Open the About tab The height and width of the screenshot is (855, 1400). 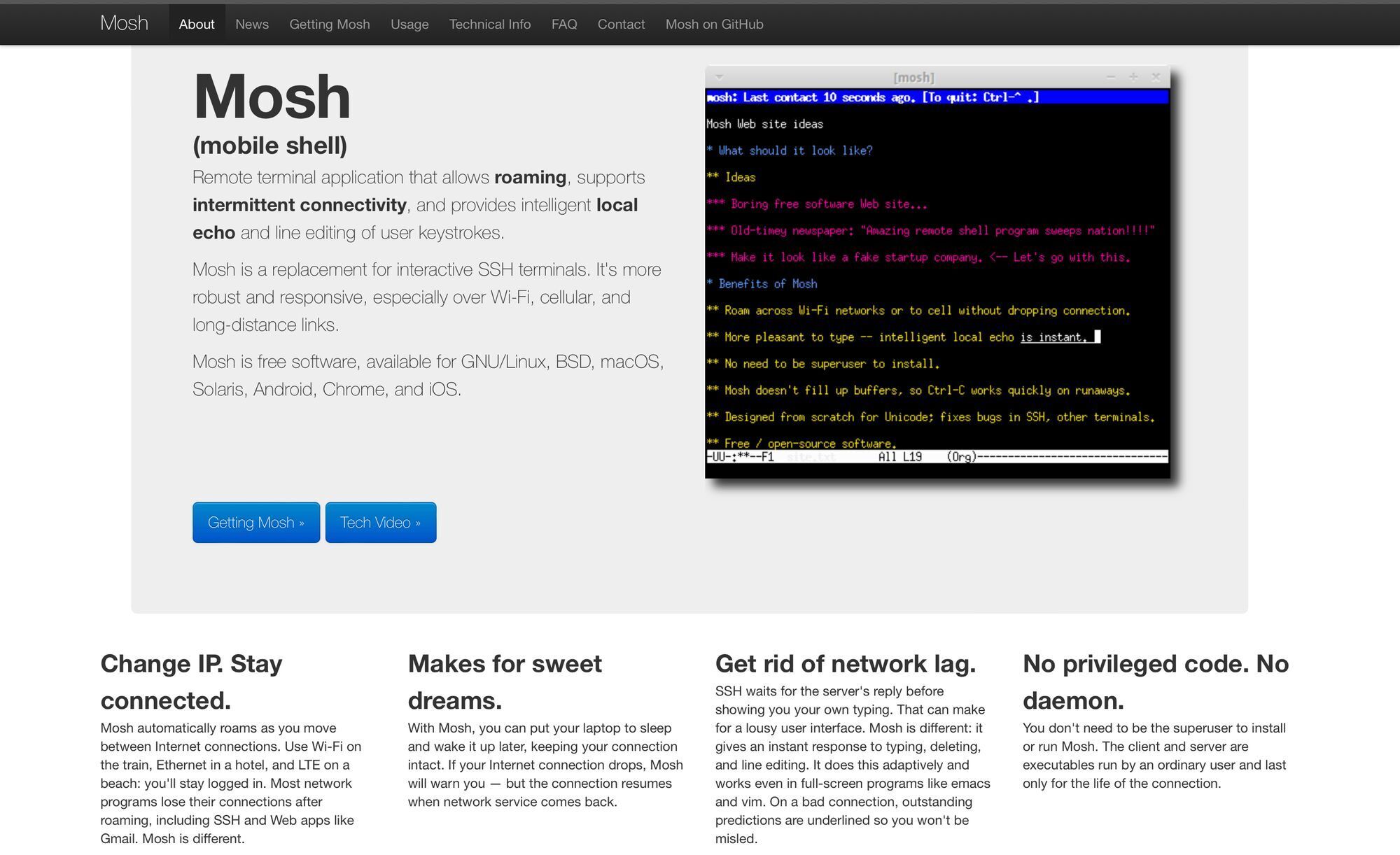[x=196, y=24]
